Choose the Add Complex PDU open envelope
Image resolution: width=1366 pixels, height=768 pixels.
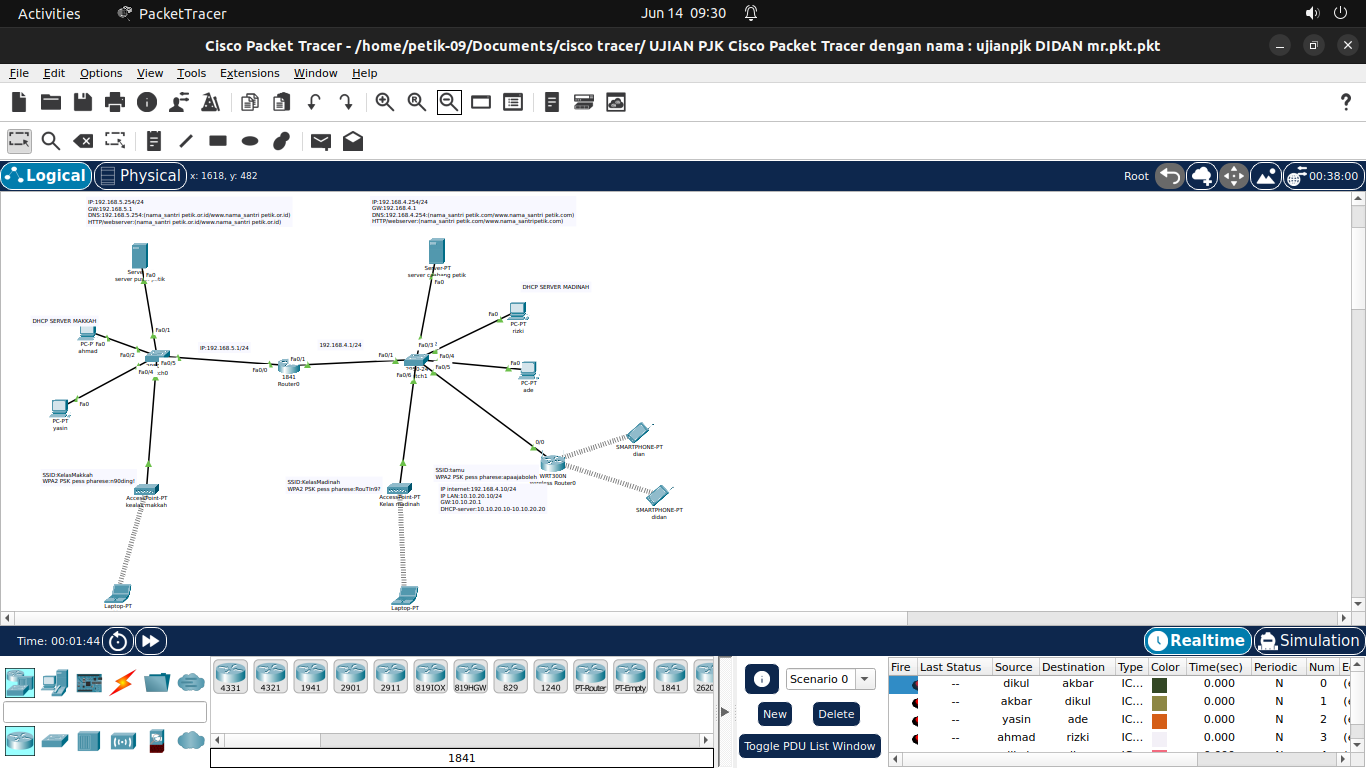tap(353, 141)
